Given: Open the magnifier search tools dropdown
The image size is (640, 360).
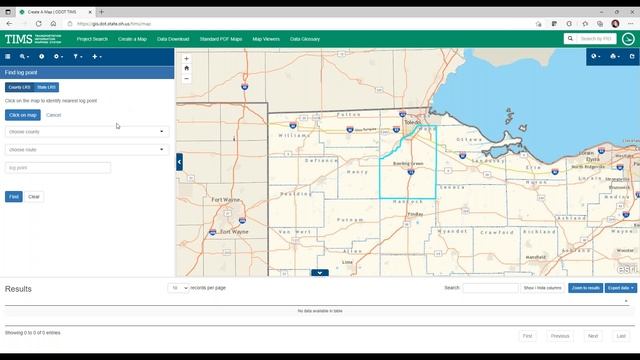Looking at the screenshot, I should click(24, 57).
